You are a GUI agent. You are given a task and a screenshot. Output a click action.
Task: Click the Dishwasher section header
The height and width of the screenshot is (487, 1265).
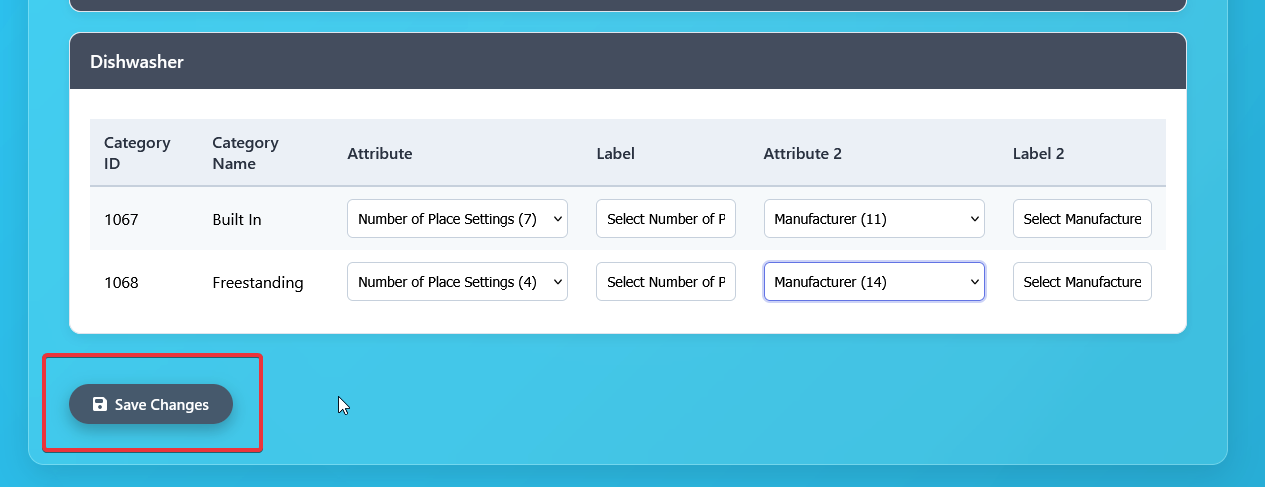pyautogui.click(x=137, y=62)
